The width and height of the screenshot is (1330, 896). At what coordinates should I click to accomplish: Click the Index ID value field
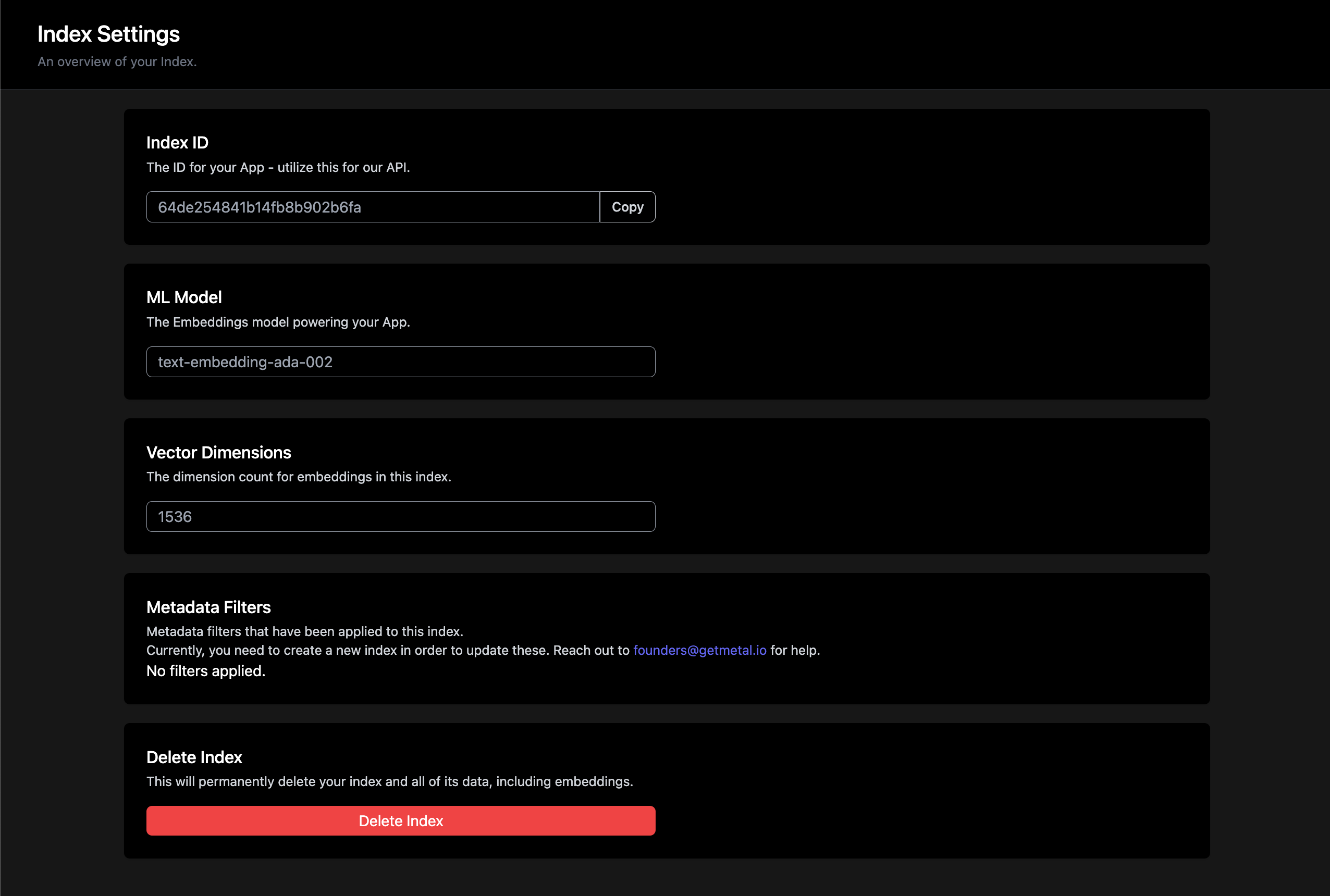click(x=373, y=207)
